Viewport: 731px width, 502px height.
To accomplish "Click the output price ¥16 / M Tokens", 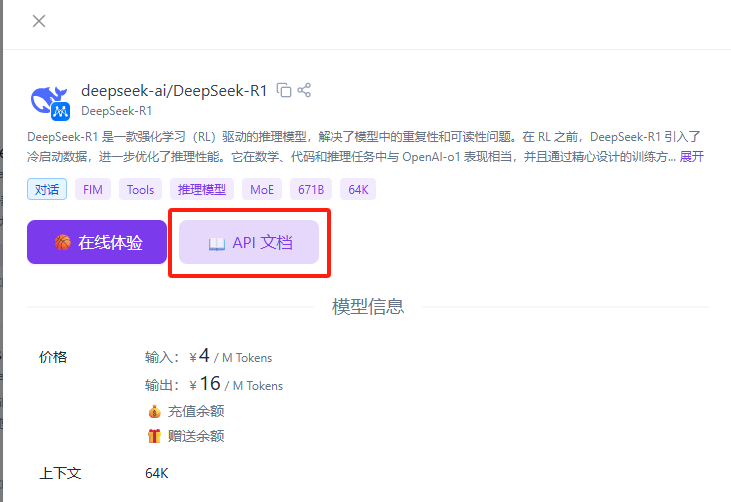I will 236,385.
